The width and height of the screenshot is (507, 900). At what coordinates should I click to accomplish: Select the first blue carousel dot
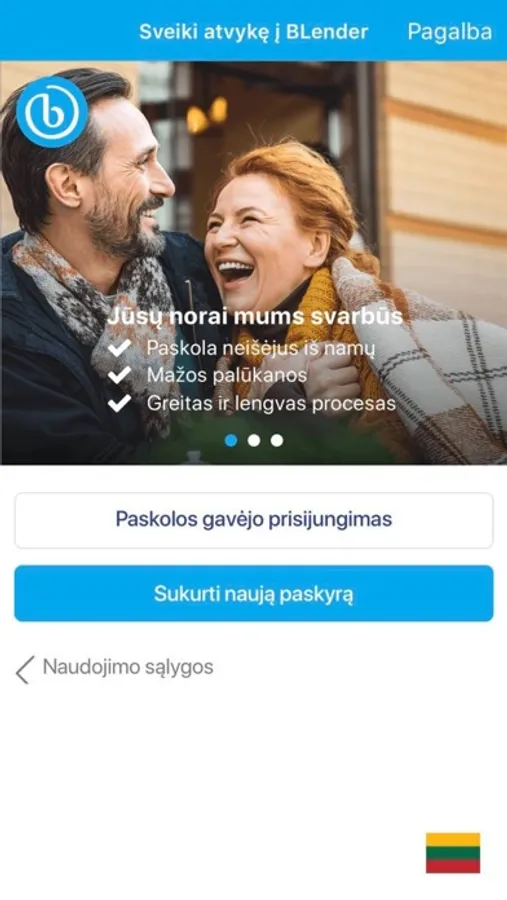(231, 440)
